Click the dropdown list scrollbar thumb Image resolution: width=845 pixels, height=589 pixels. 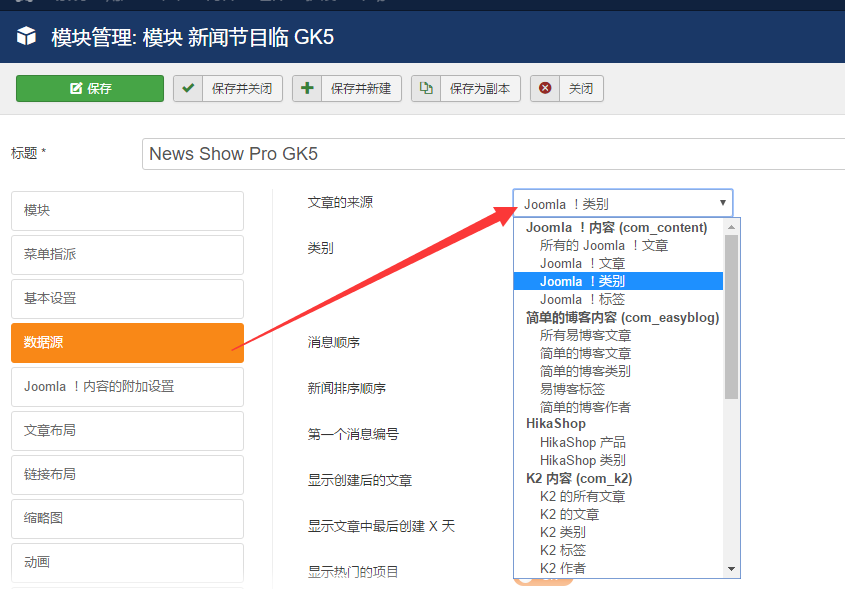click(x=731, y=317)
